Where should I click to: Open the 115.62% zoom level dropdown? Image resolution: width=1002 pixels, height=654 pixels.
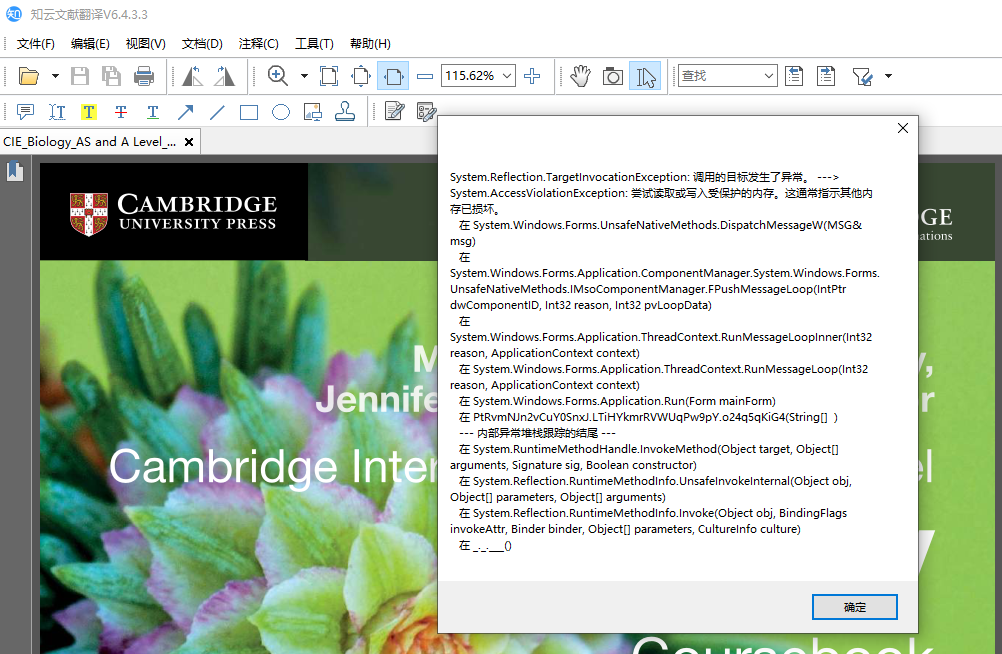pyautogui.click(x=507, y=76)
